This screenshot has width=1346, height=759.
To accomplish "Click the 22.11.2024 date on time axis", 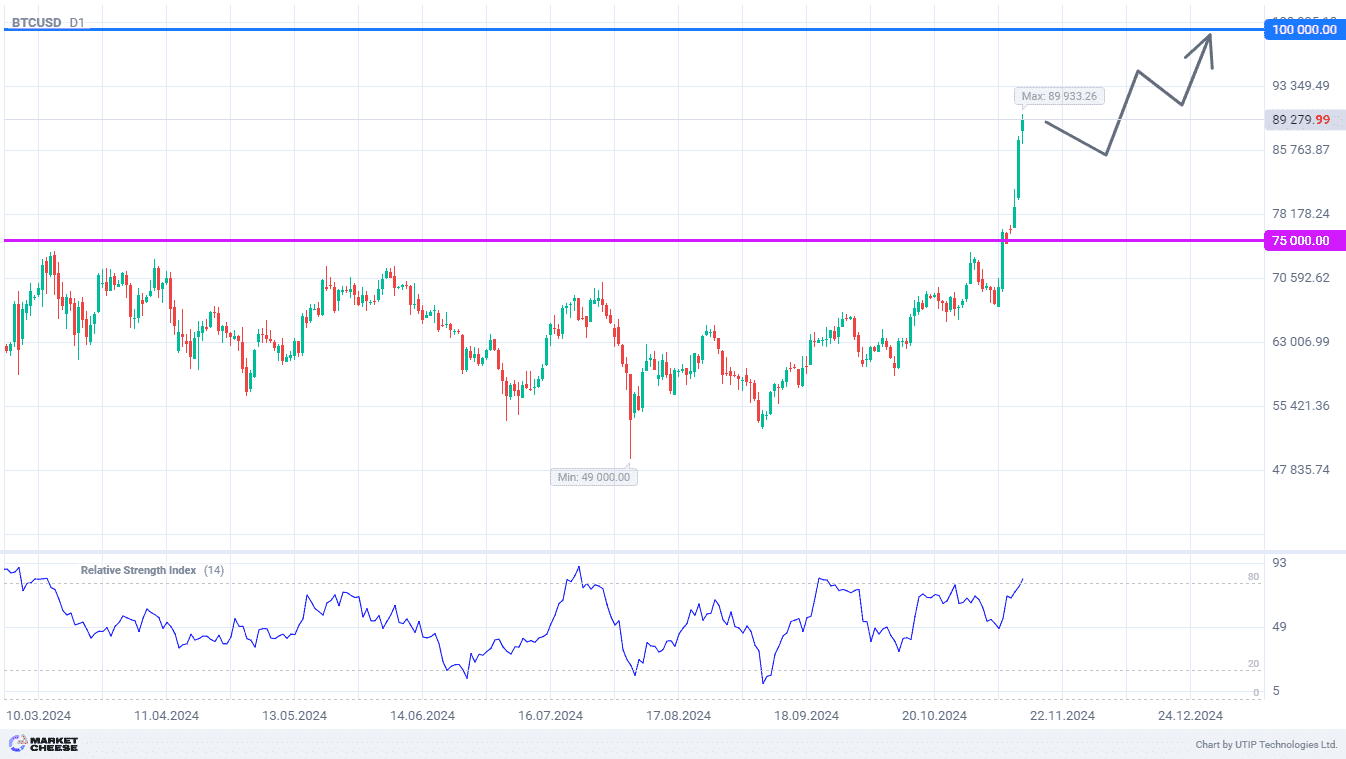I will click(x=1062, y=716).
